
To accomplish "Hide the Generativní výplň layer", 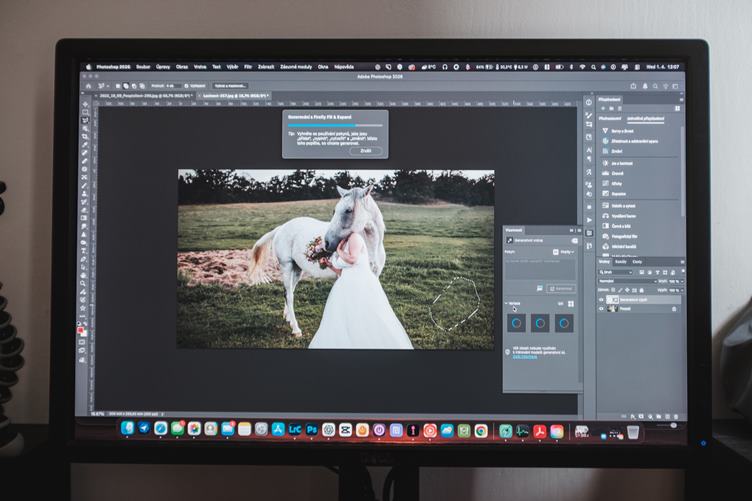I will pos(601,299).
